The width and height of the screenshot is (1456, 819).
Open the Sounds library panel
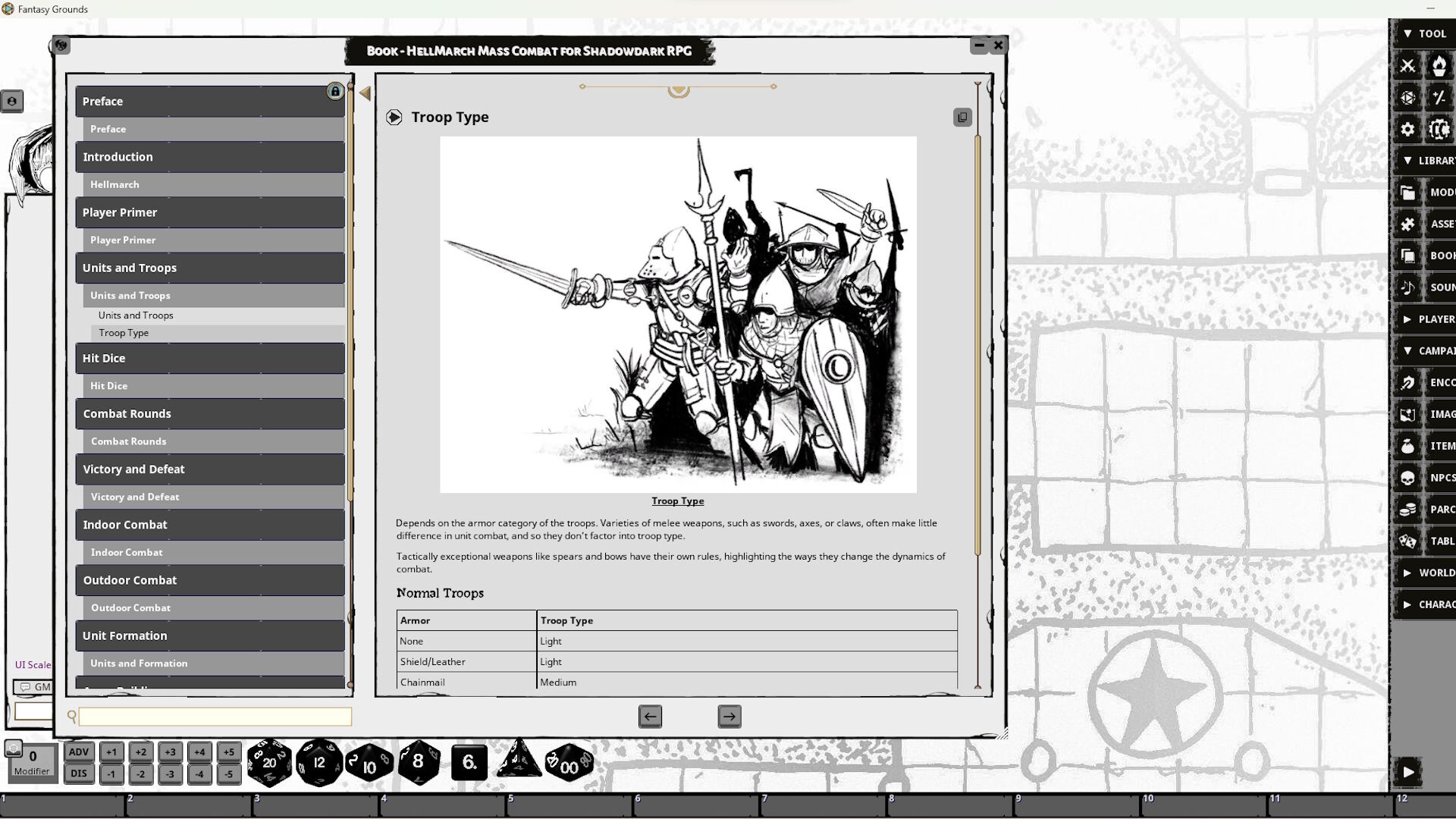(1407, 287)
